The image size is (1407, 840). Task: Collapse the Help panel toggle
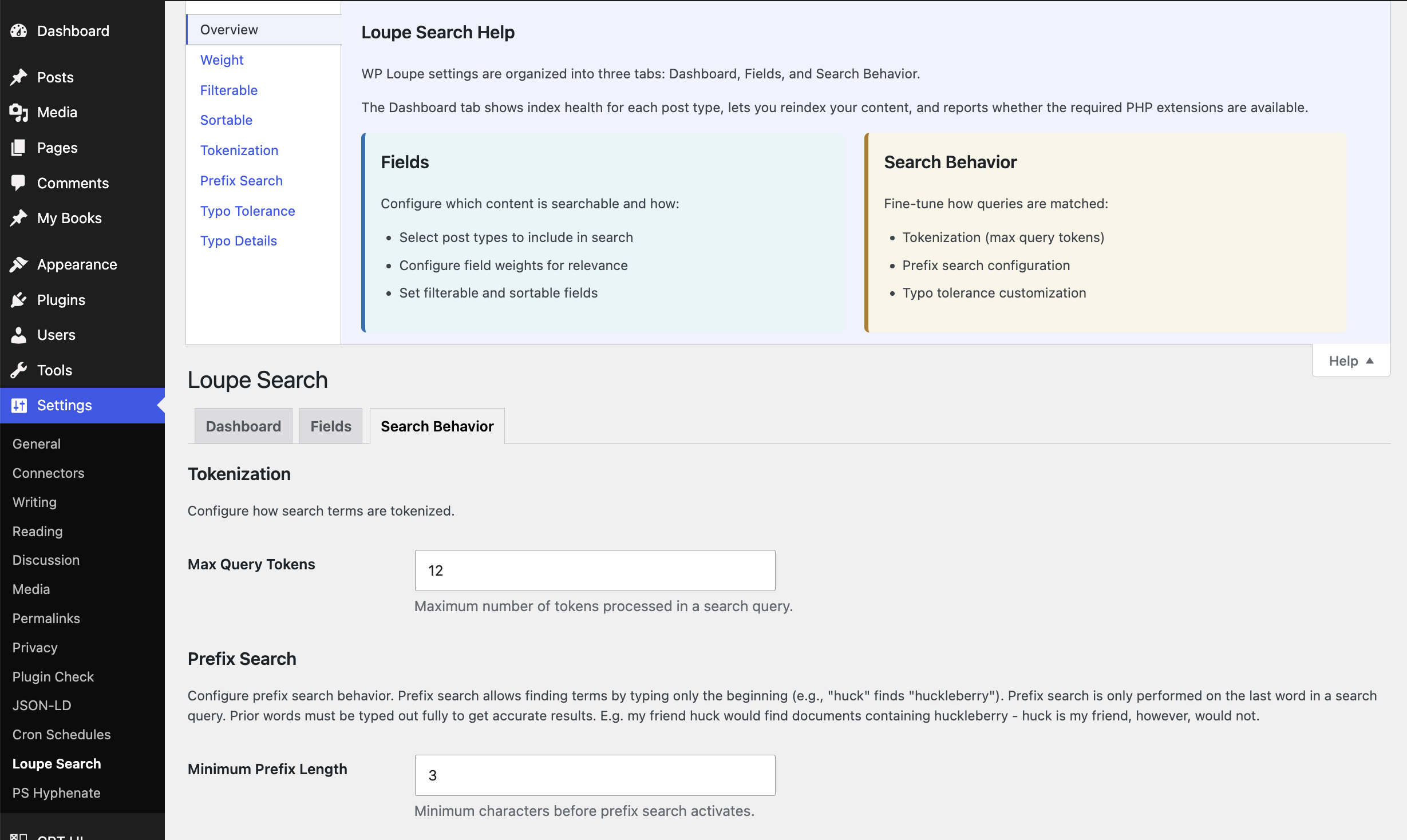pos(1351,361)
